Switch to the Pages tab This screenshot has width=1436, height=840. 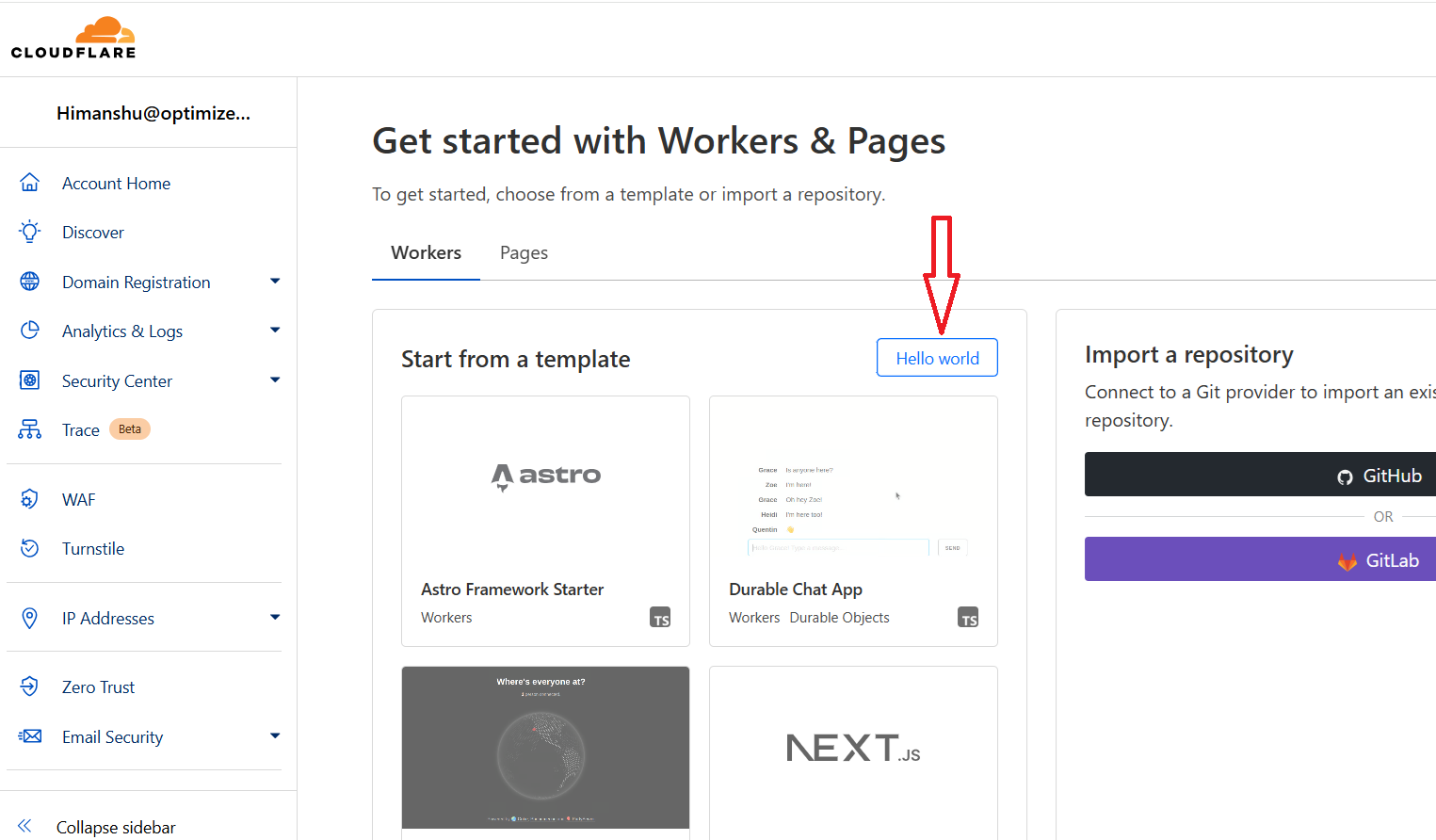pyautogui.click(x=524, y=252)
